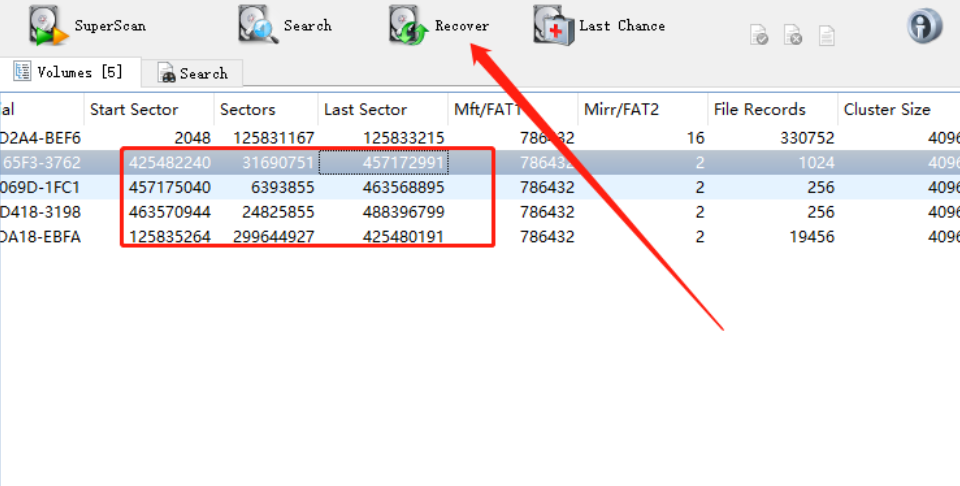Sort by Mft/FAT1 column header

pos(512,110)
